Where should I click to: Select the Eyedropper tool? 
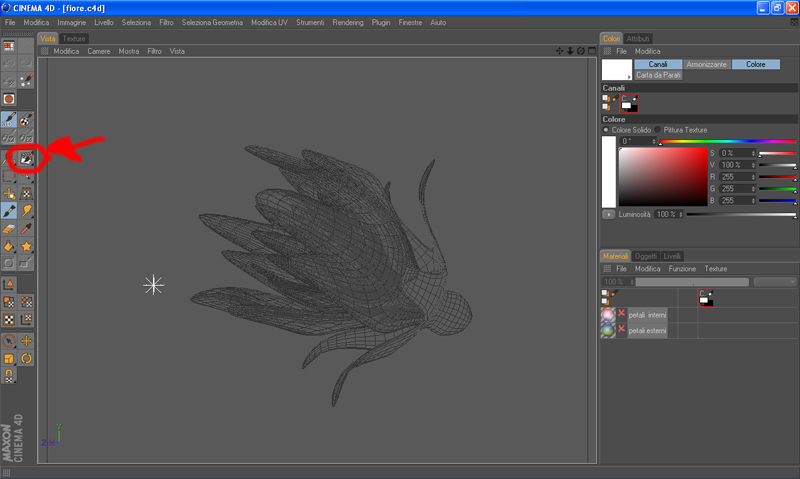(26, 229)
